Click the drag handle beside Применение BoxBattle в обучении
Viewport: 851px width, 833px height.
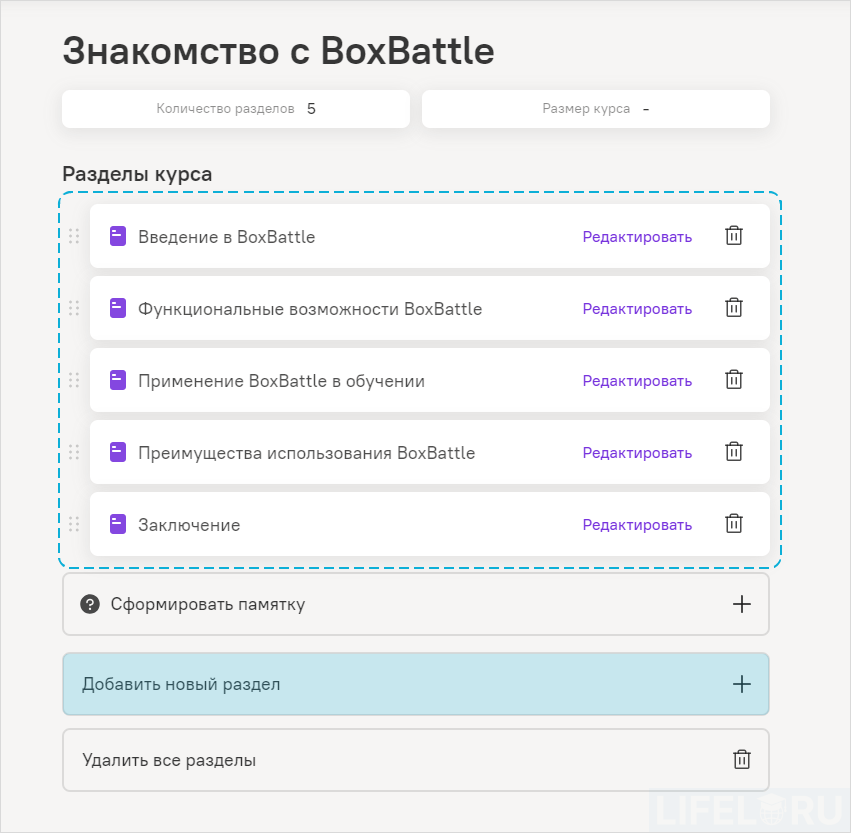pos(75,380)
